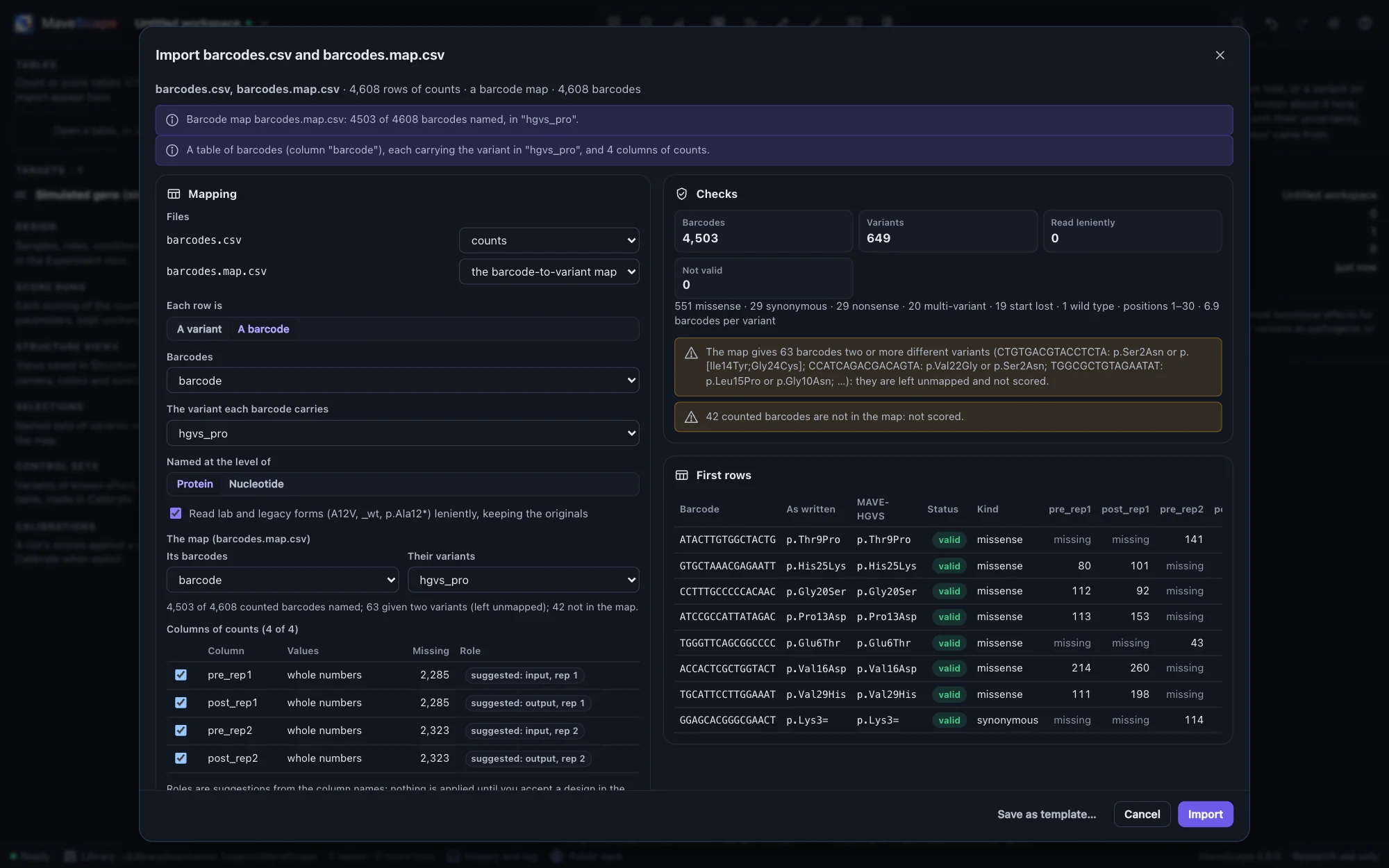Select 'A variant' row type
Screen dimensions: 1389x868
(x=199, y=329)
